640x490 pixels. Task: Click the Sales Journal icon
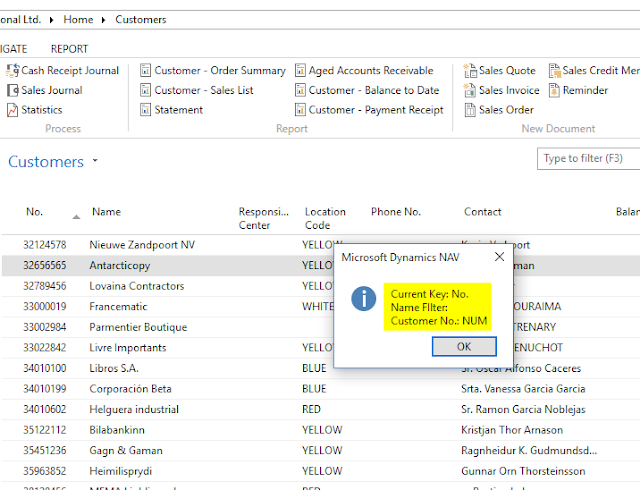coord(13,90)
